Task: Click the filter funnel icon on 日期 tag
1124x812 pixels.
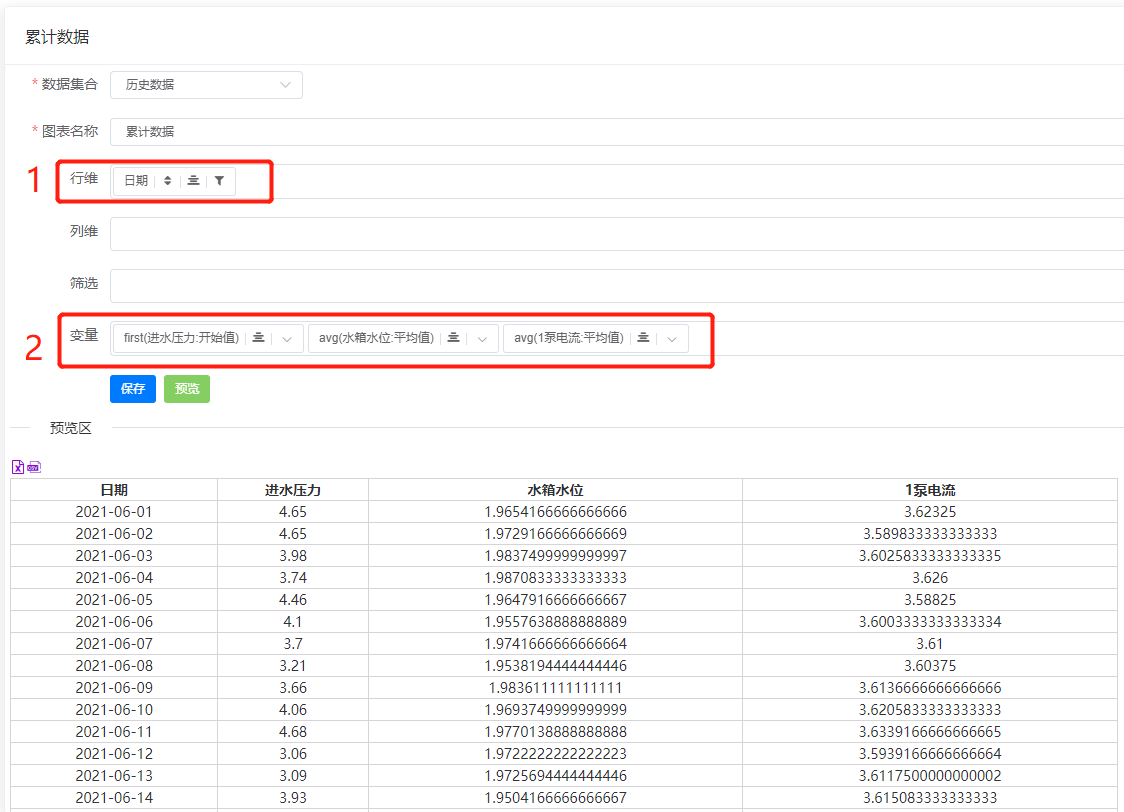Action: pyautogui.click(x=219, y=181)
